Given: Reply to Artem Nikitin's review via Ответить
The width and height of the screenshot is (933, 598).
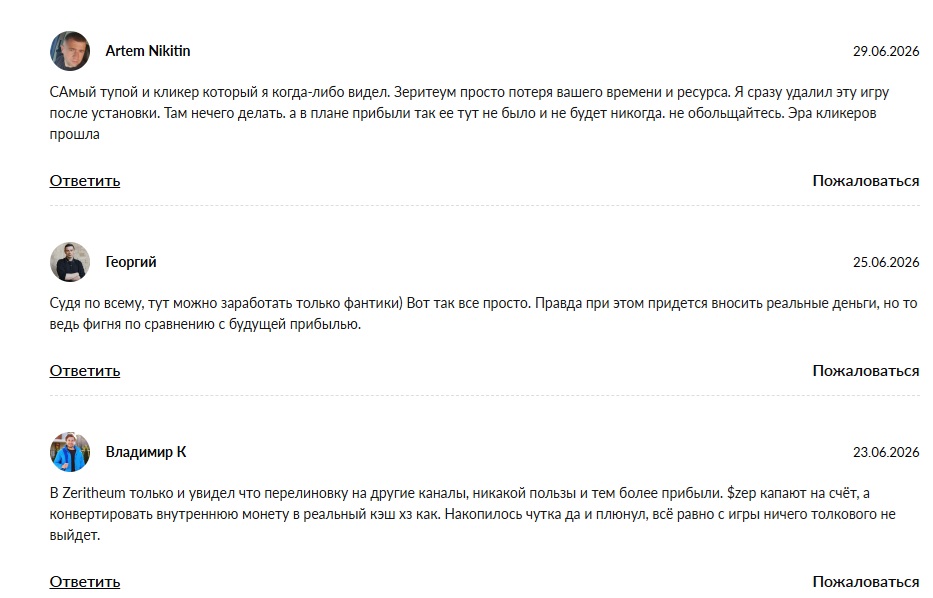Looking at the screenshot, I should click(x=84, y=181).
